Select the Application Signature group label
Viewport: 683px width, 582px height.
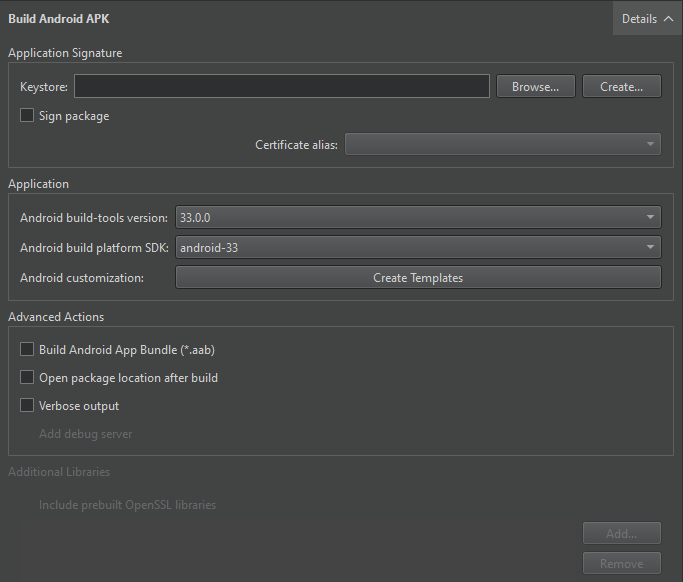tap(65, 53)
